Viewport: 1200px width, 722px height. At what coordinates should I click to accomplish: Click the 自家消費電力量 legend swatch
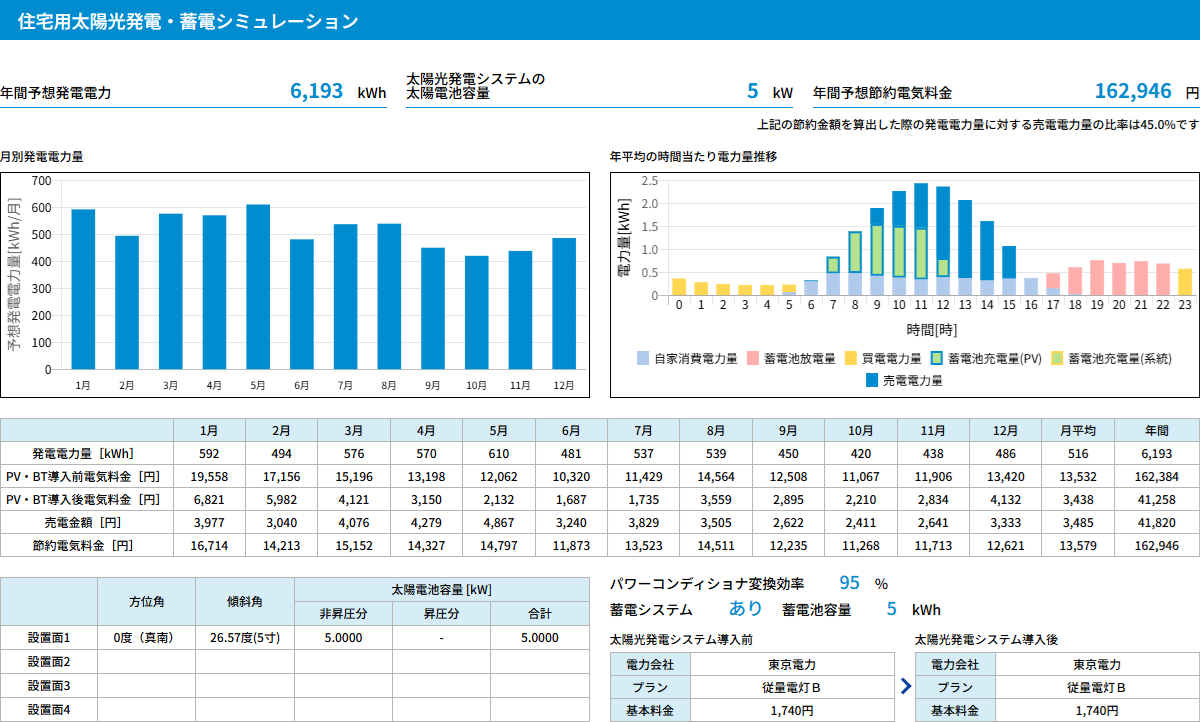point(642,358)
